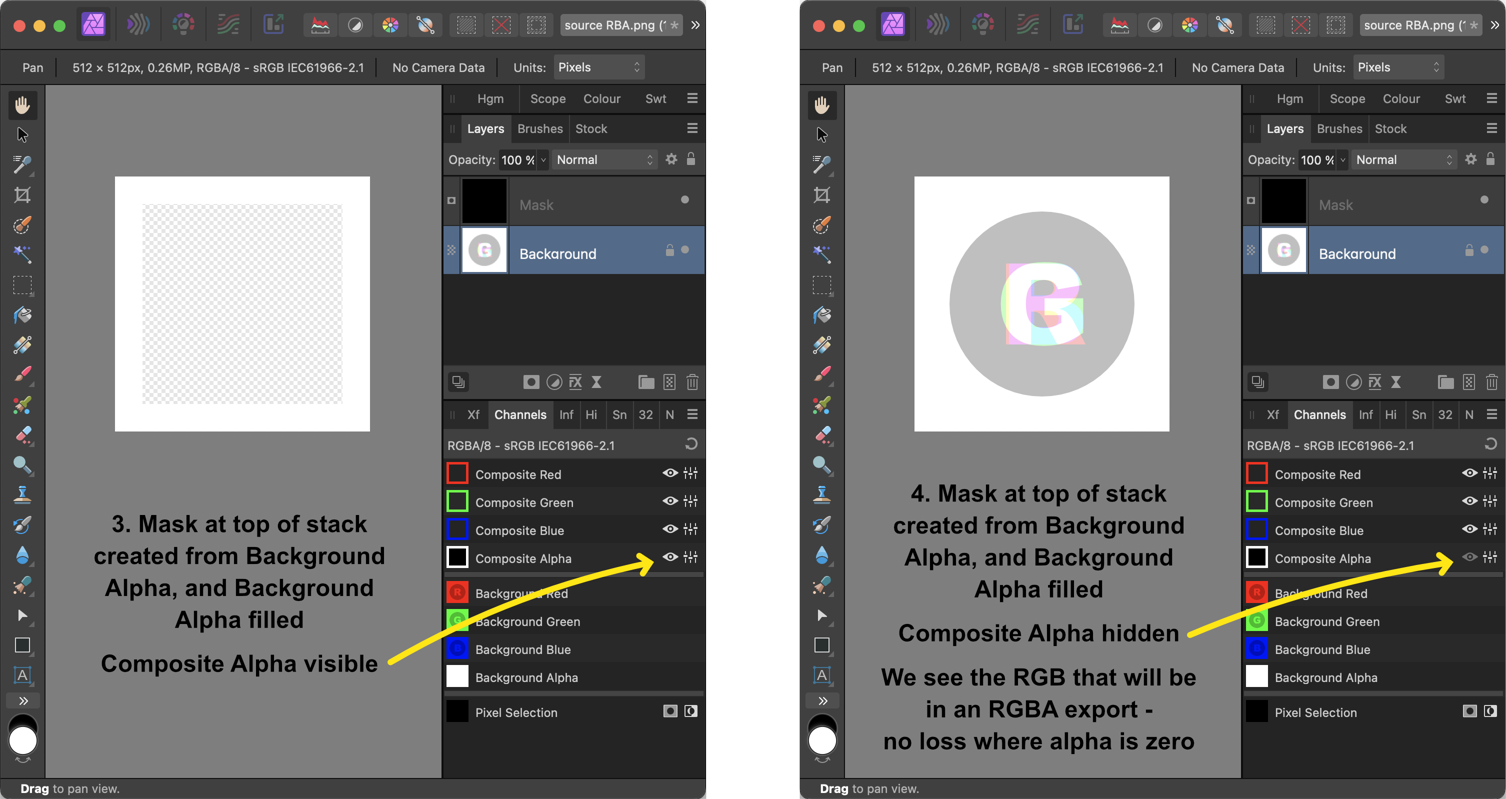Toggle Composite Blue eye in left window
The height and width of the screenshot is (799, 1506).
(670, 530)
